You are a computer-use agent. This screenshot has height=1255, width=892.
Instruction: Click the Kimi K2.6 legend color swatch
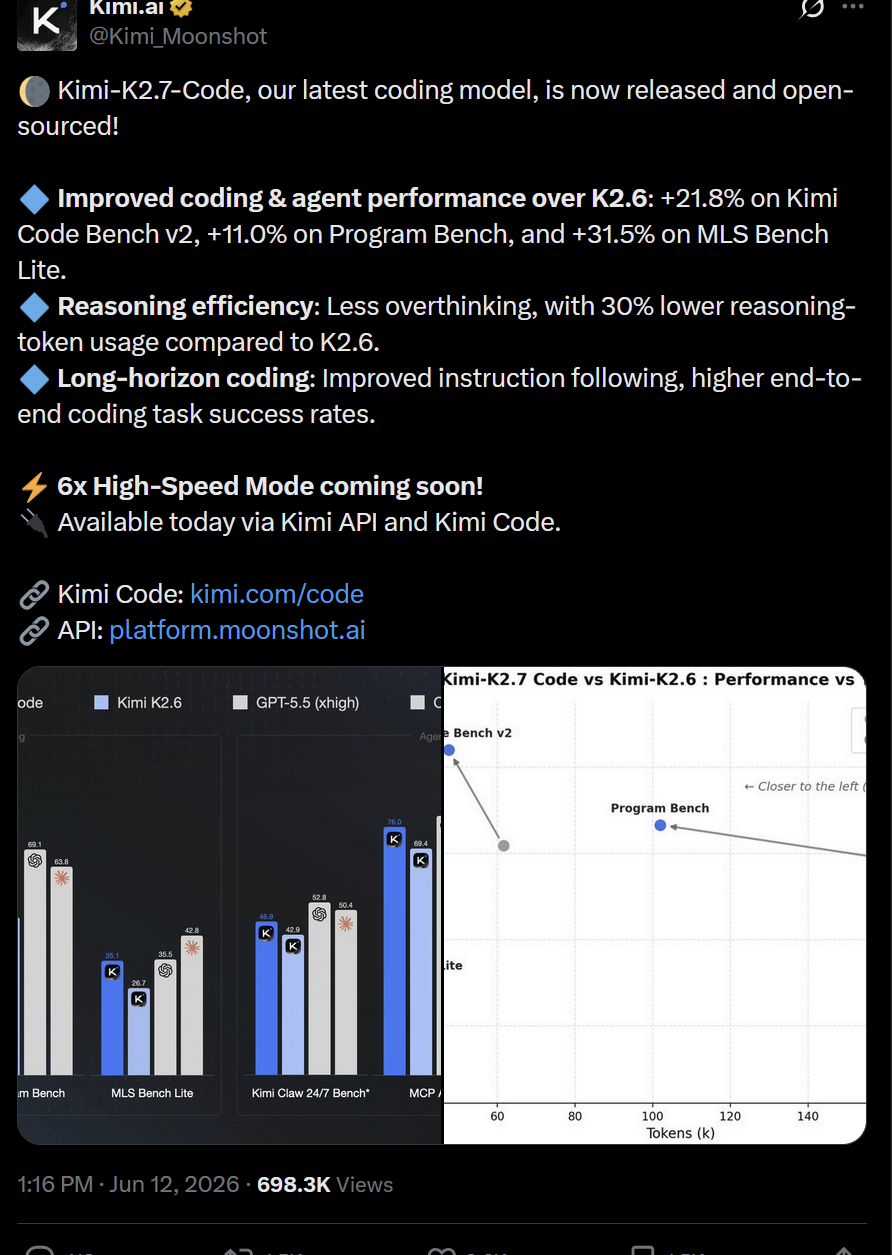[x=101, y=703]
